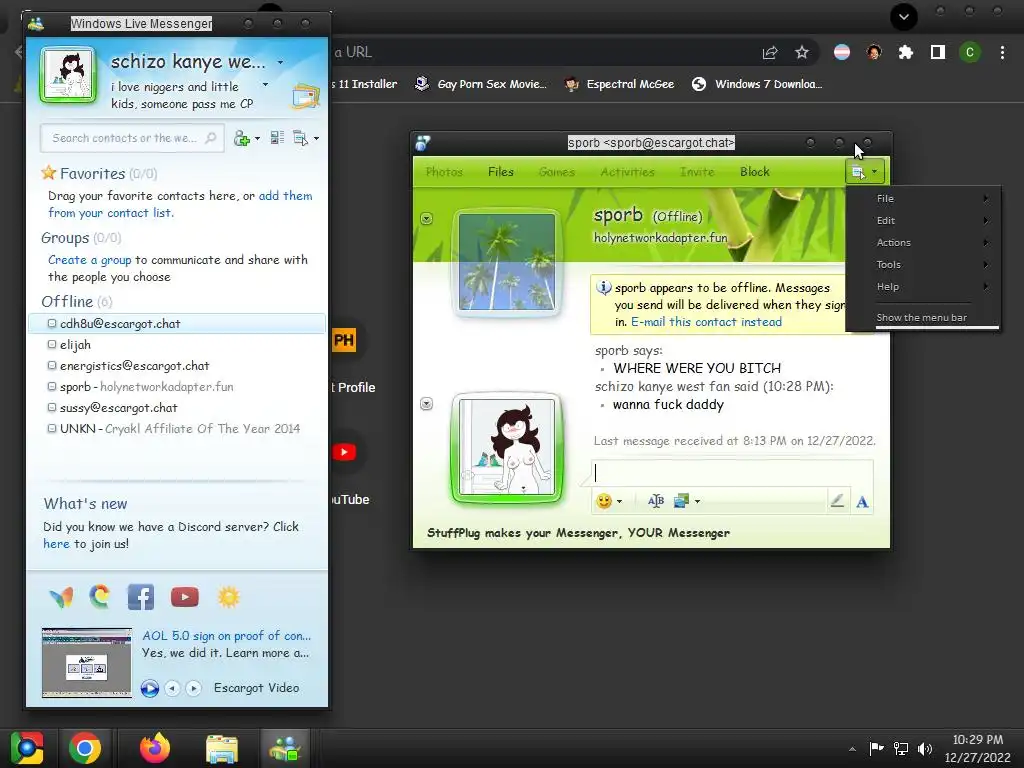Click the colorful swirl icon beside Facebook
Screen dimensions: 1024x768
tap(100, 596)
